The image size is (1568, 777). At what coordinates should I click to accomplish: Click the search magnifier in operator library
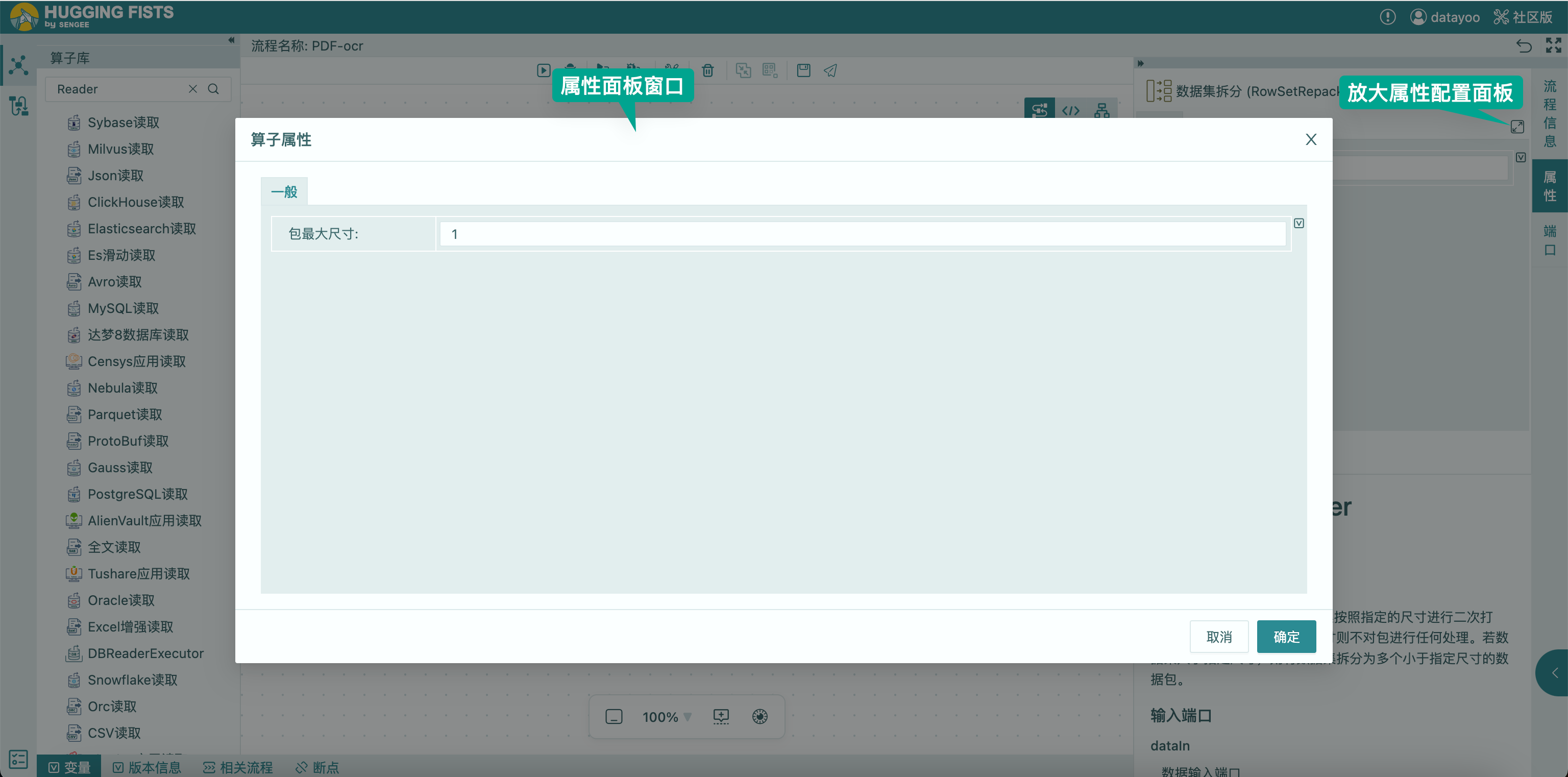pyautogui.click(x=214, y=89)
